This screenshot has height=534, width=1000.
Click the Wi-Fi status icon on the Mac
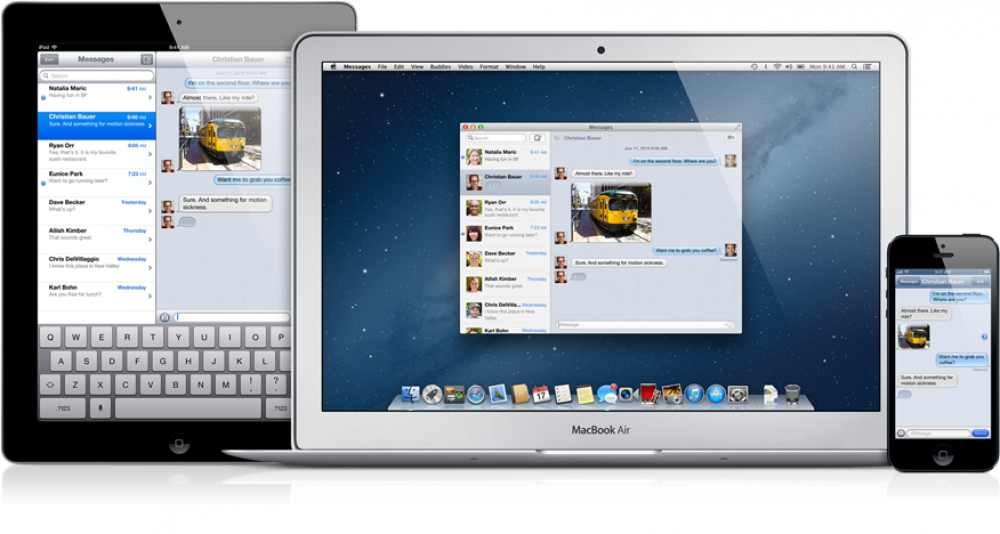777,66
